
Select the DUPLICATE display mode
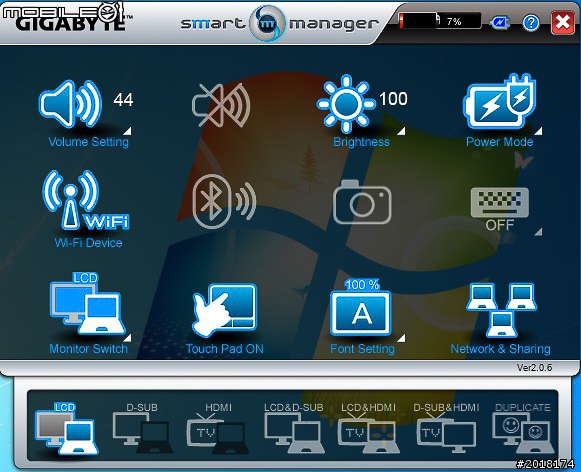click(523, 428)
